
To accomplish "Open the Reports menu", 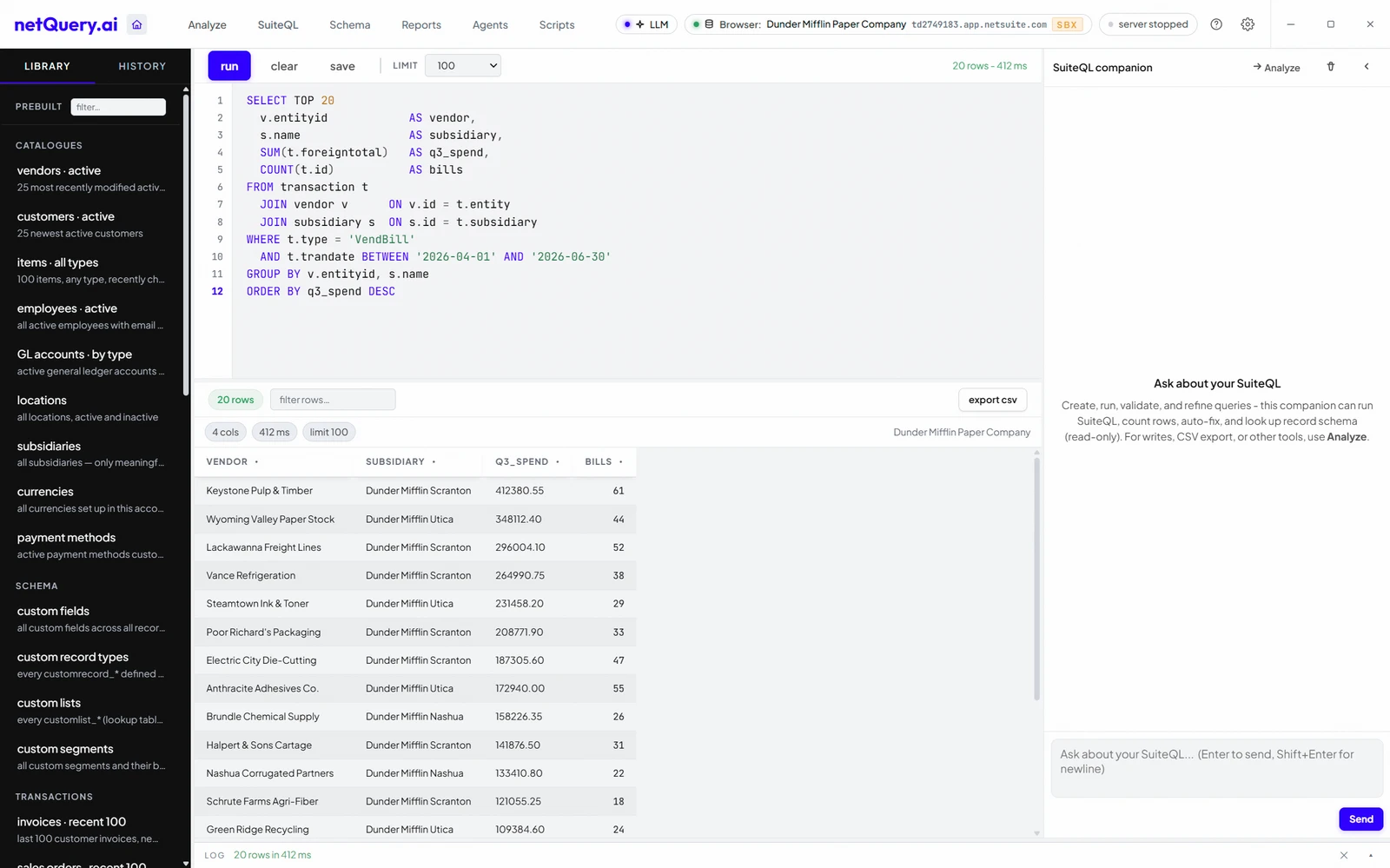I will coord(421,24).
